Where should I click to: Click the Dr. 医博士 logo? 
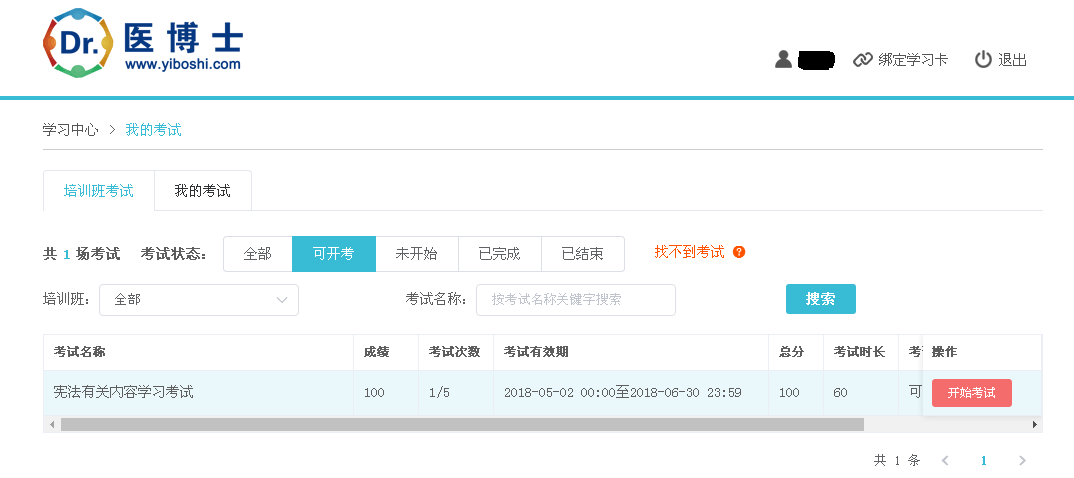pos(142,43)
